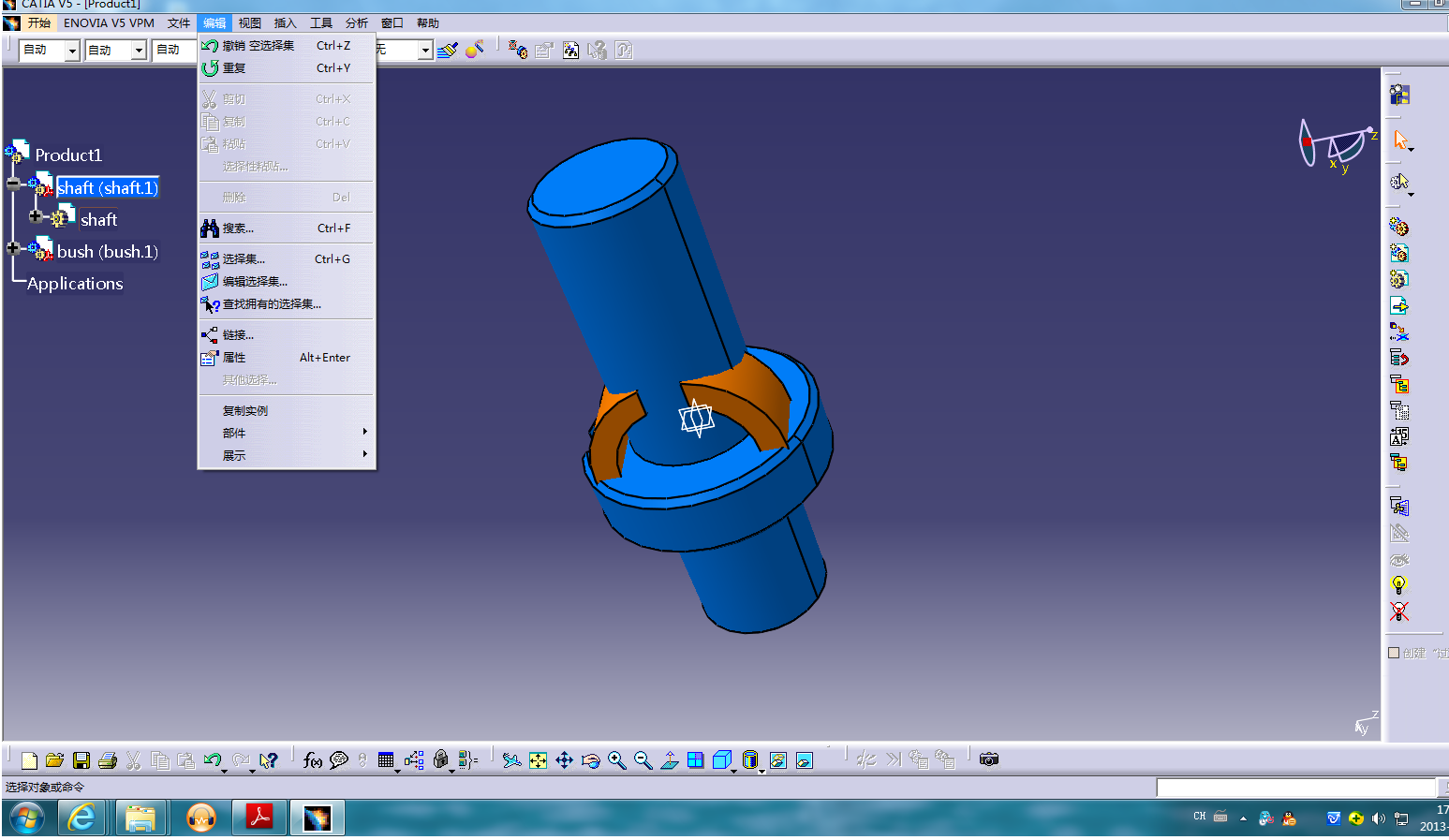Choose 属性 from the edit menu
Screen dimensions: 1449x840
tap(234, 358)
